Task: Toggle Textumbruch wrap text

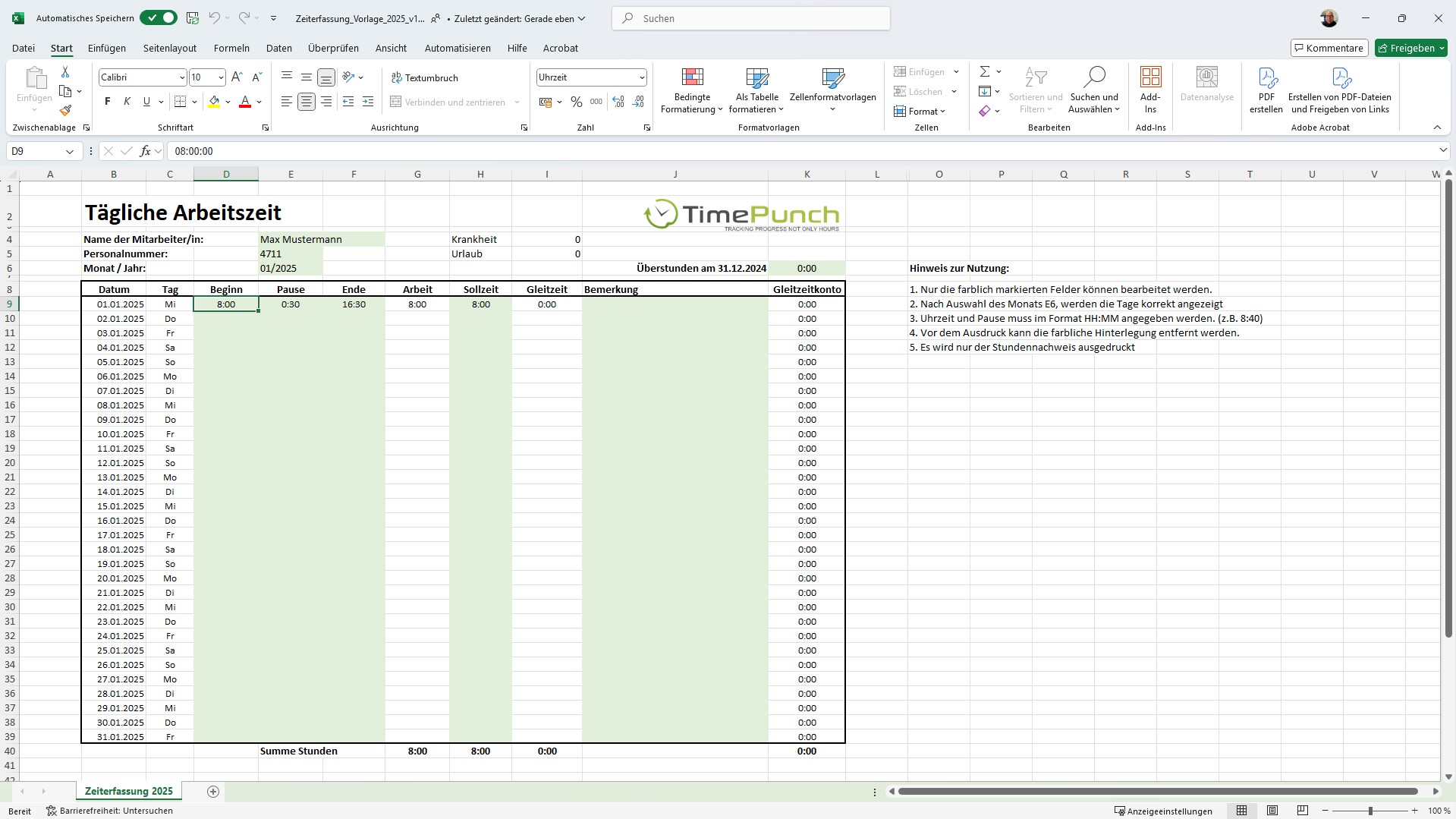Action: 425,77
